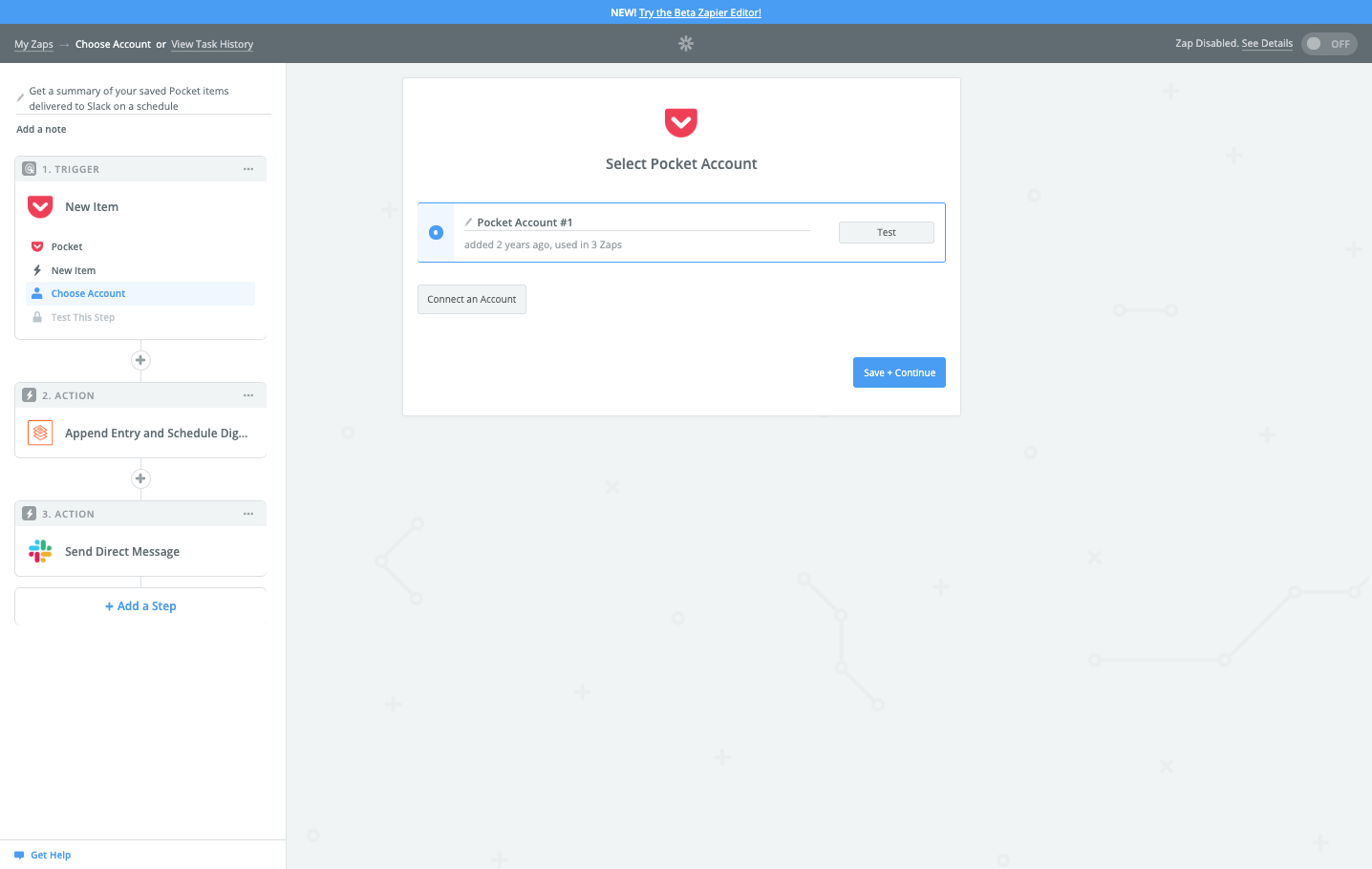
Task: Click the chat bubble icon beside Get Help
Action: pyautogui.click(x=19, y=856)
